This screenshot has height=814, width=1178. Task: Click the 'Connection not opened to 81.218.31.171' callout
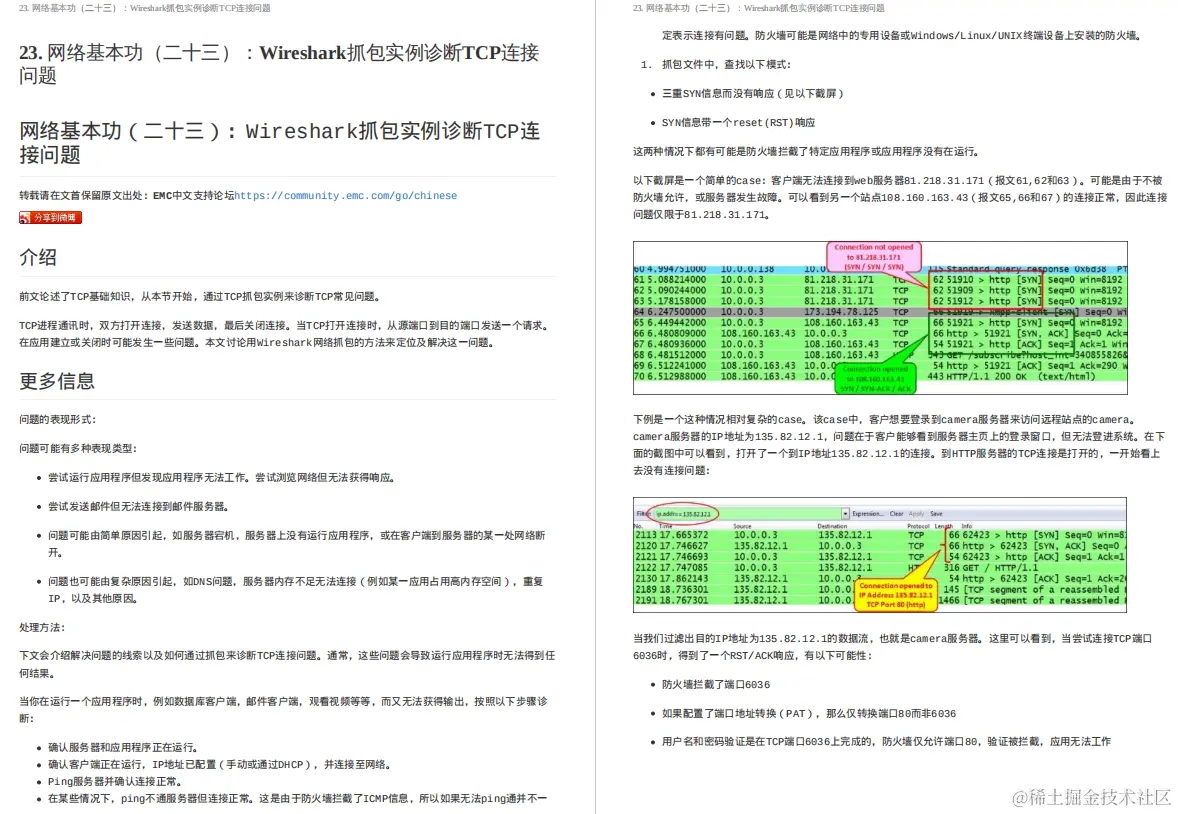coord(875,255)
